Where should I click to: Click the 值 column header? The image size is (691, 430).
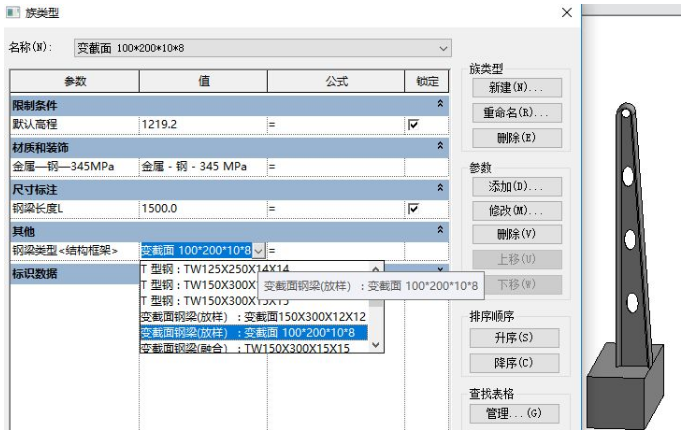pyautogui.click(x=203, y=82)
